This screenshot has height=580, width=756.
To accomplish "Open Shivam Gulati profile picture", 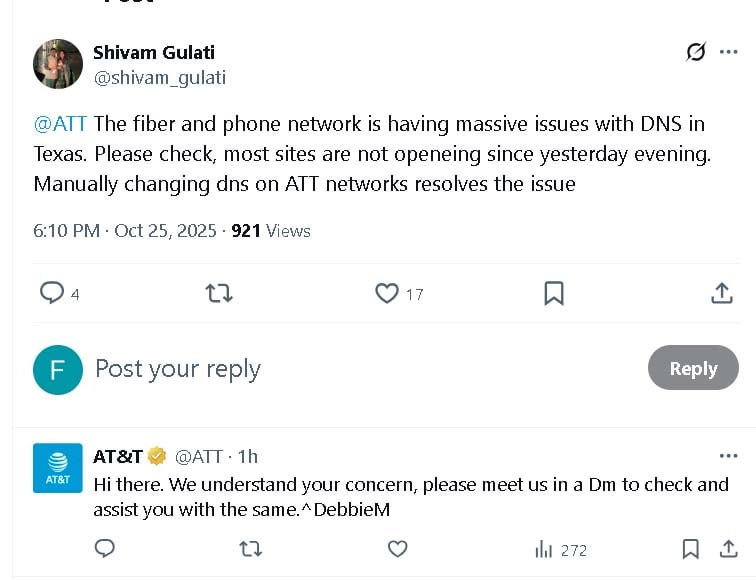I will coord(58,64).
